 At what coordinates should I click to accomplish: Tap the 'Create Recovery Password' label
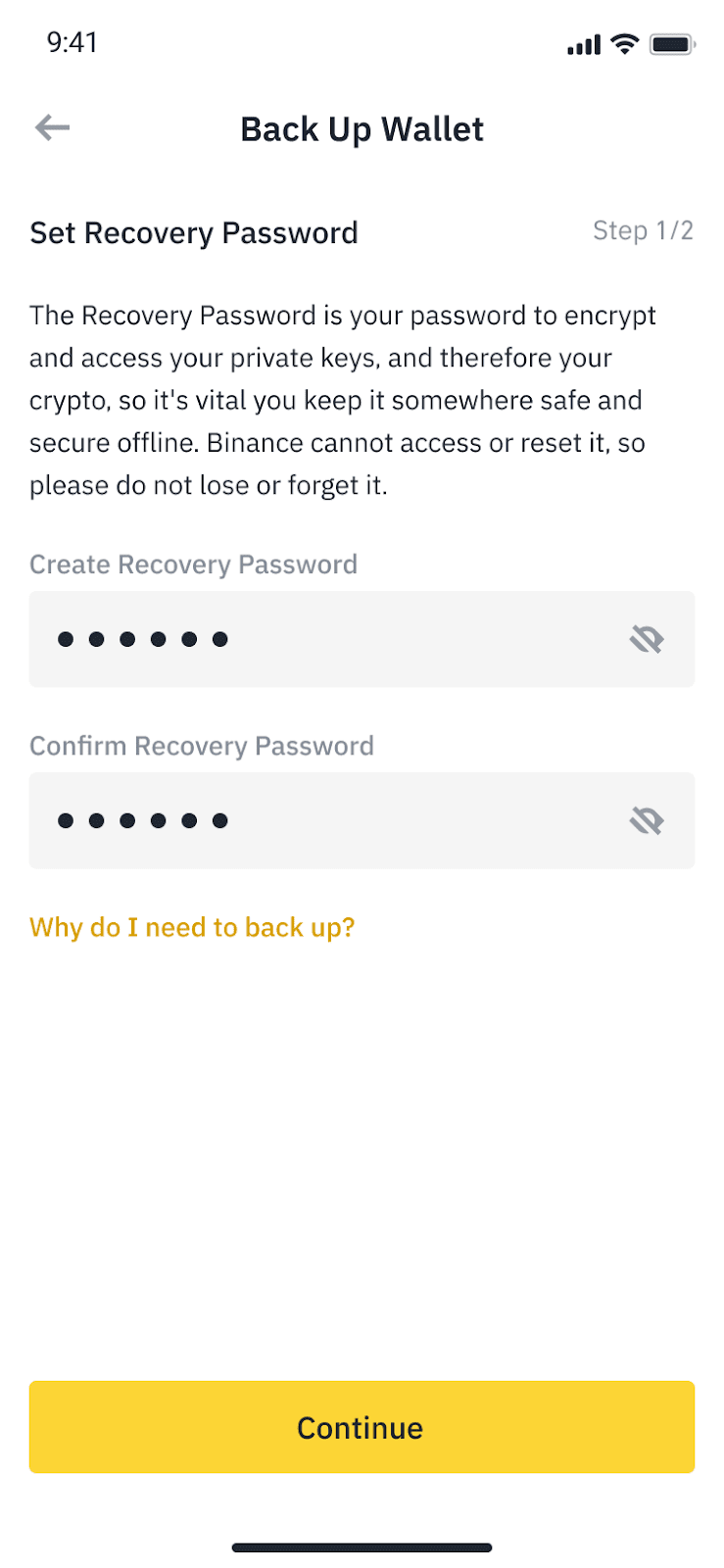click(193, 564)
